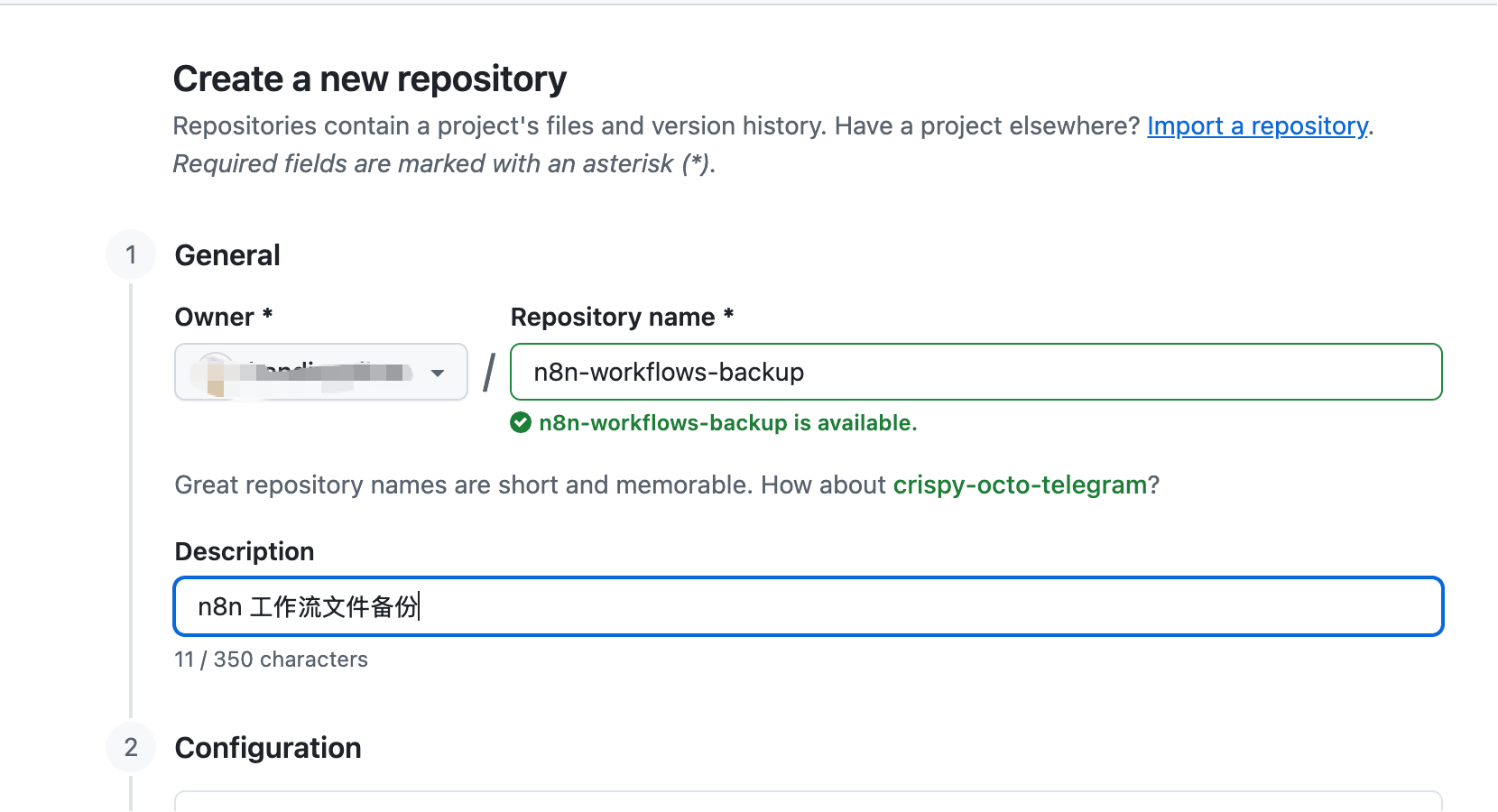Click the General section heading
Viewport: 1498px width, 812px height.
tap(227, 255)
